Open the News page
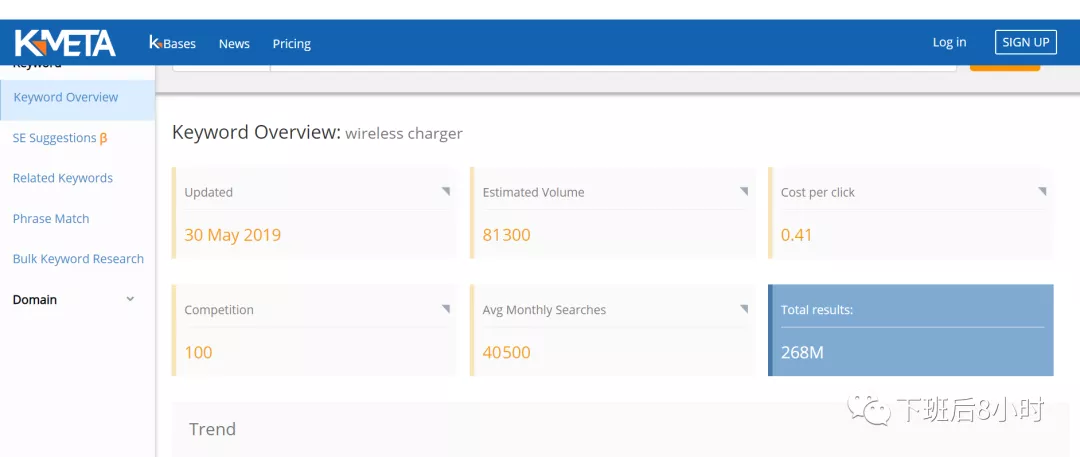 (234, 43)
